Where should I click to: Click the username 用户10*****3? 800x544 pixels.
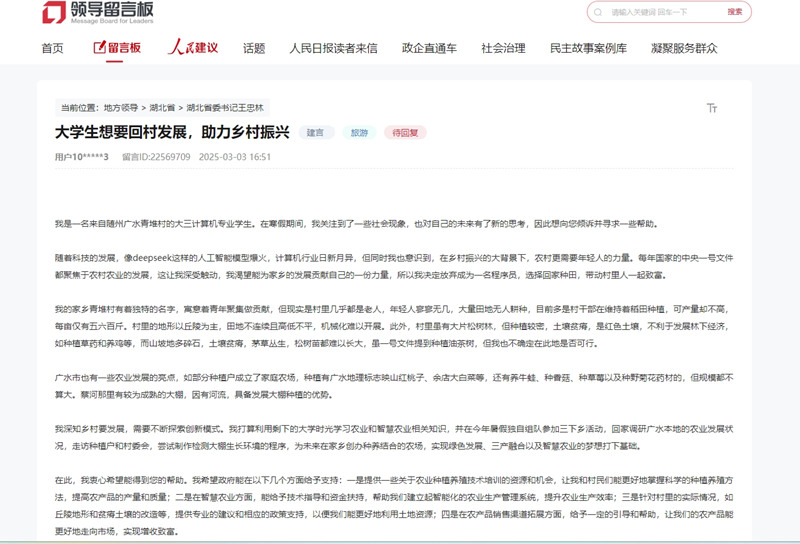point(82,157)
